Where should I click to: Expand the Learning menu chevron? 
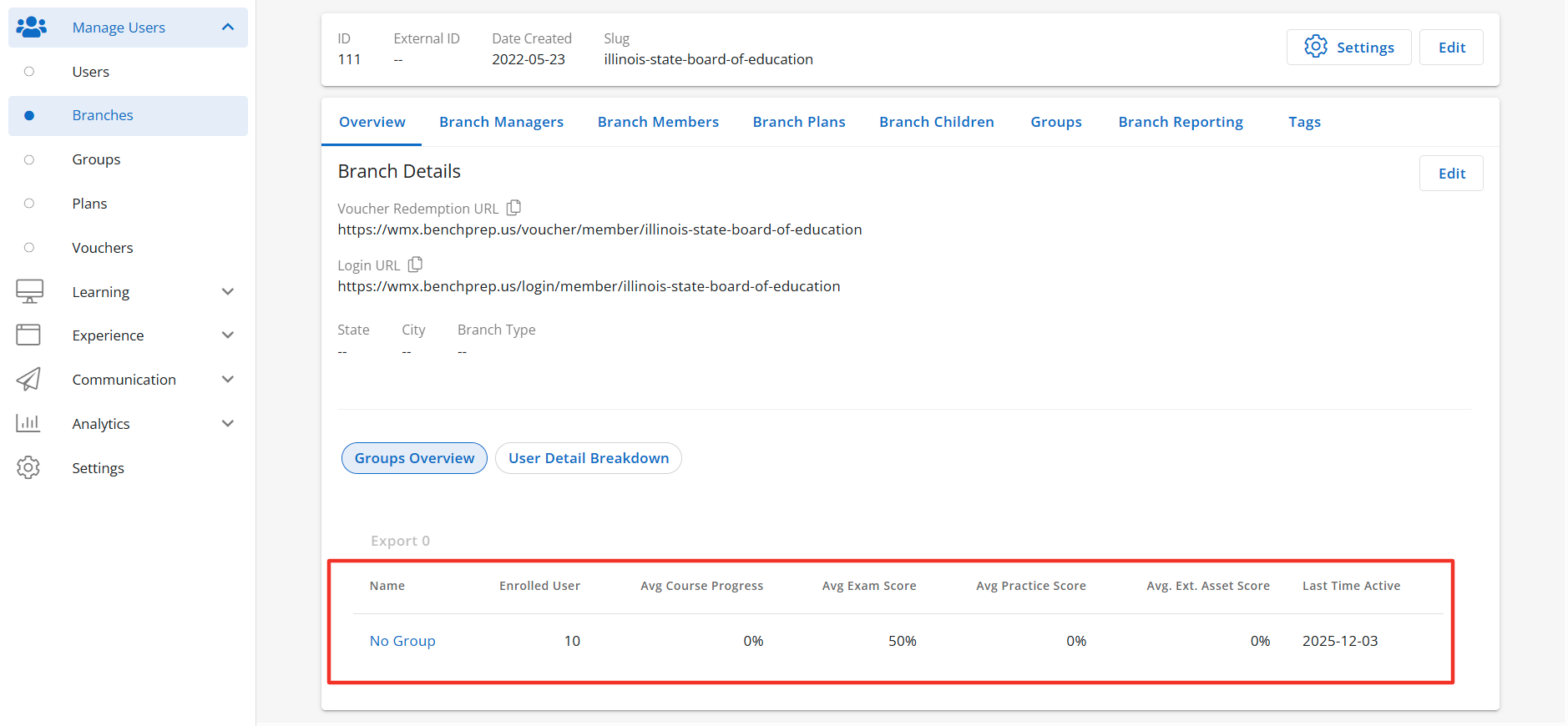coord(228,292)
